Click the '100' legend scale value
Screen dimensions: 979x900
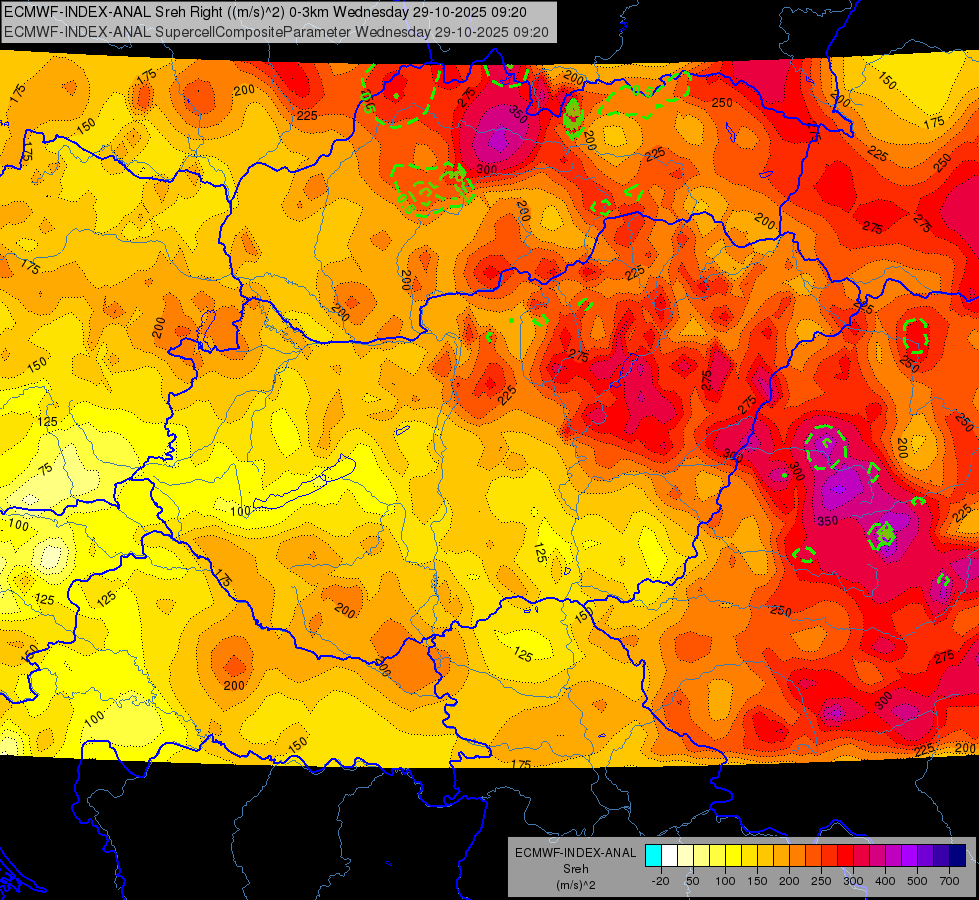pos(725,881)
